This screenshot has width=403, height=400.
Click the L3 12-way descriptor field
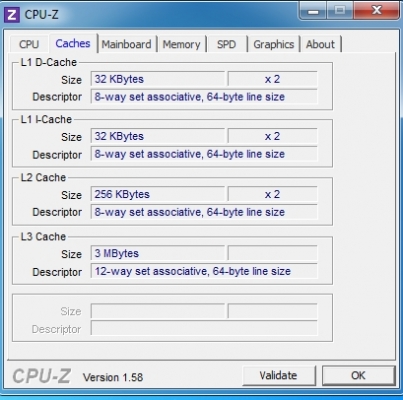pos(204,271)
